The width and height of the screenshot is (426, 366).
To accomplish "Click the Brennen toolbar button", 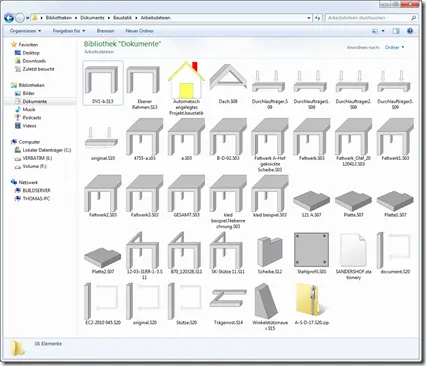I will click(x=105, y=31).
